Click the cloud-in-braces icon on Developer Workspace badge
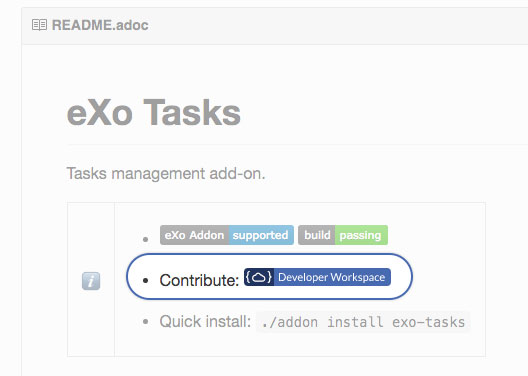 pyautogui.click(x=259, y=277)
